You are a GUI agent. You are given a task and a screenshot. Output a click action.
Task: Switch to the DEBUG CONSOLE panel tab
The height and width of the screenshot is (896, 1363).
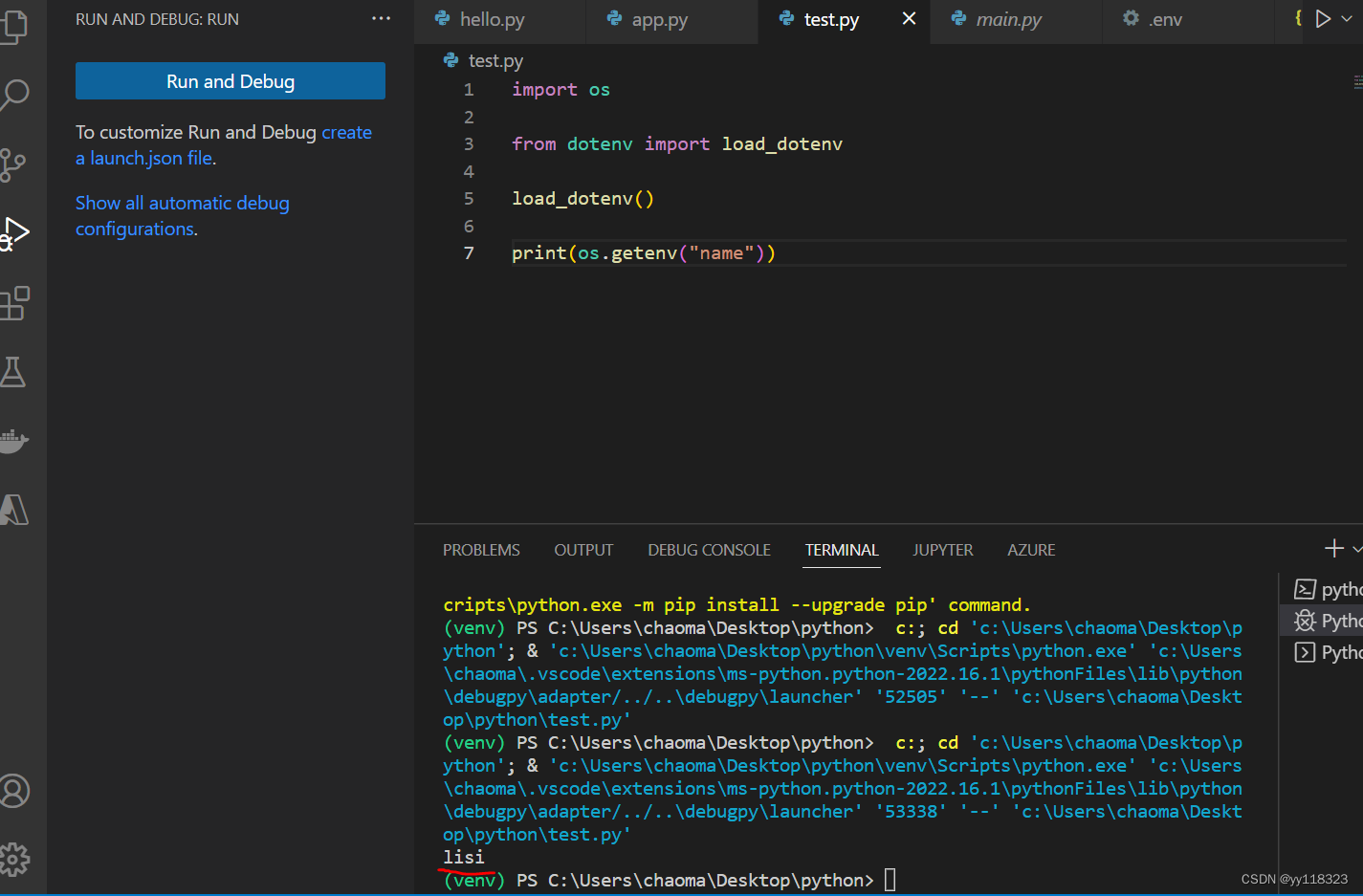click(709, 550)
